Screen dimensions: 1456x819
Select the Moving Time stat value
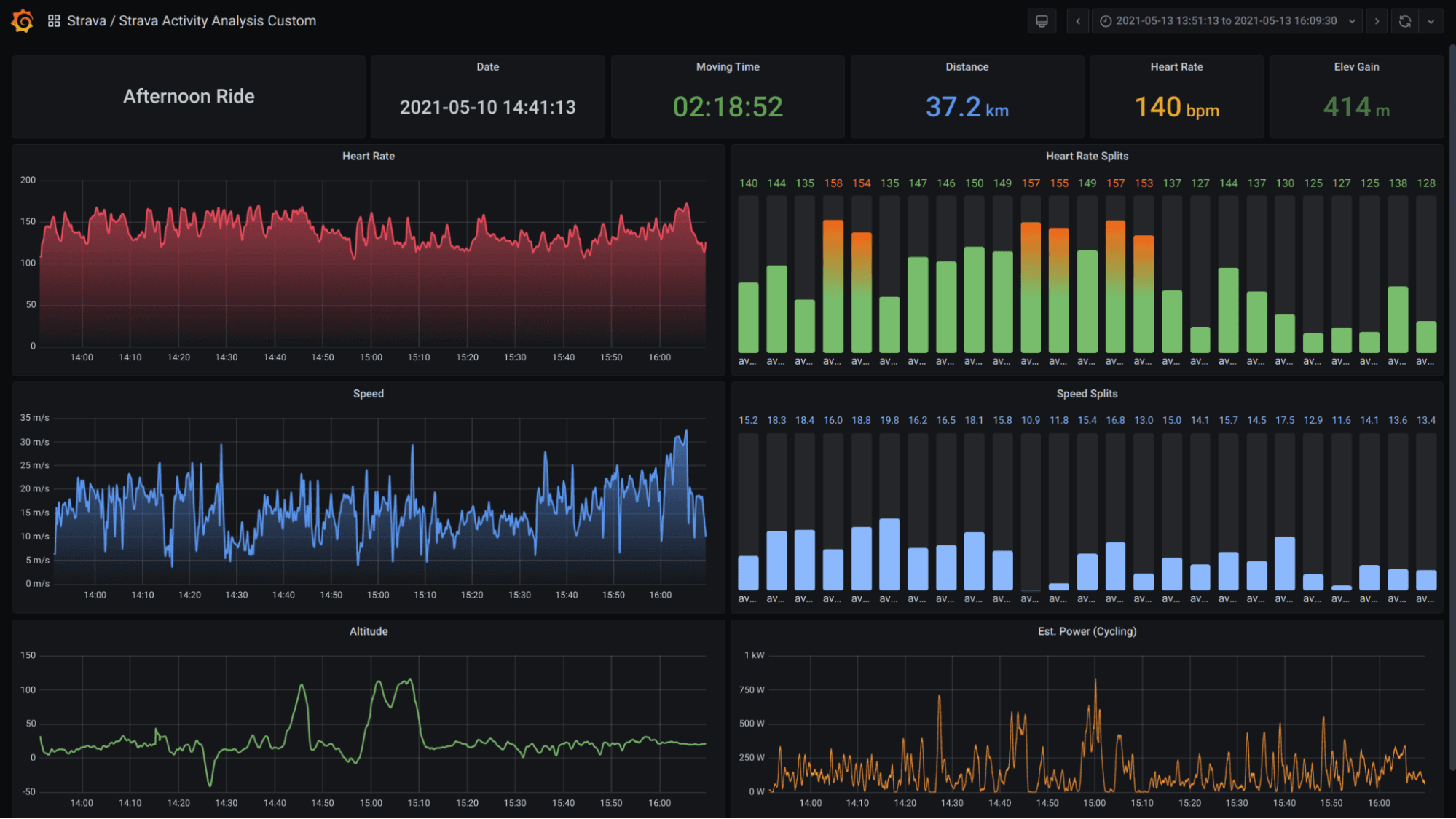(728, 107)
